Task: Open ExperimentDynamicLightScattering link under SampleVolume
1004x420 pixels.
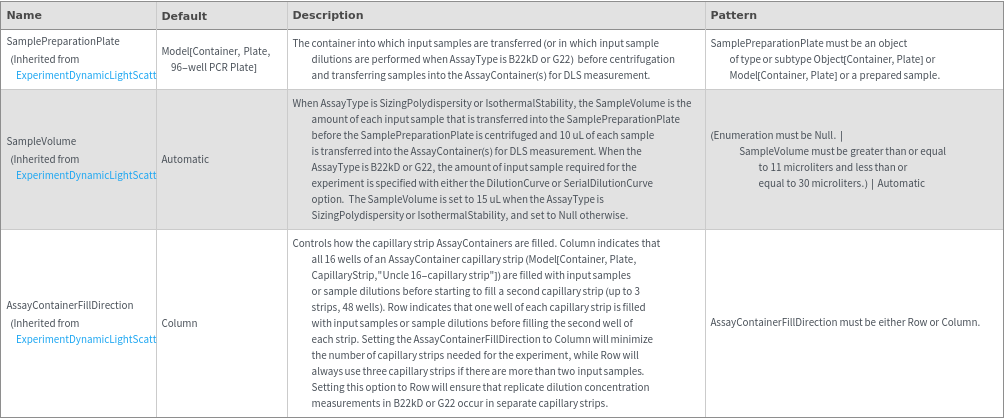Action: click(86, 175)
